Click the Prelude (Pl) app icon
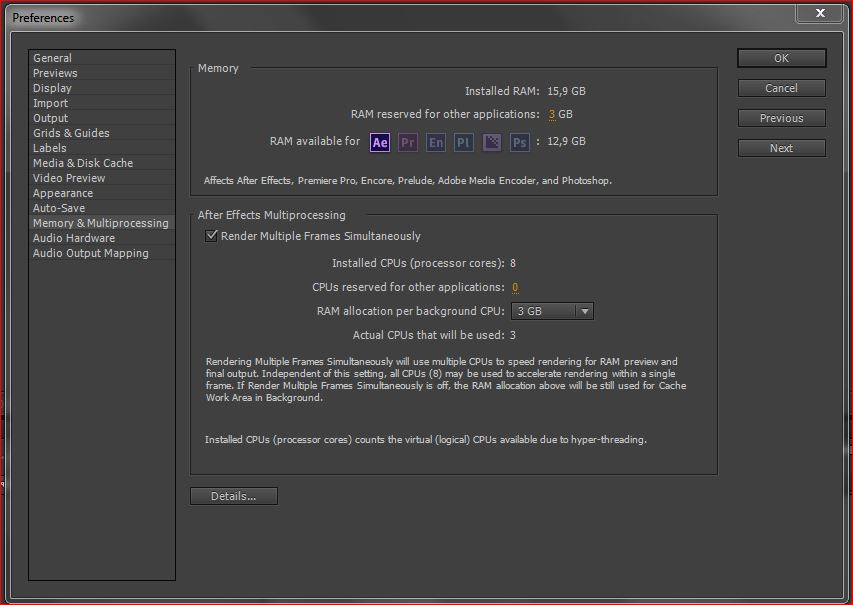Viewport: 853px width, 605px height. click(463, 143)
